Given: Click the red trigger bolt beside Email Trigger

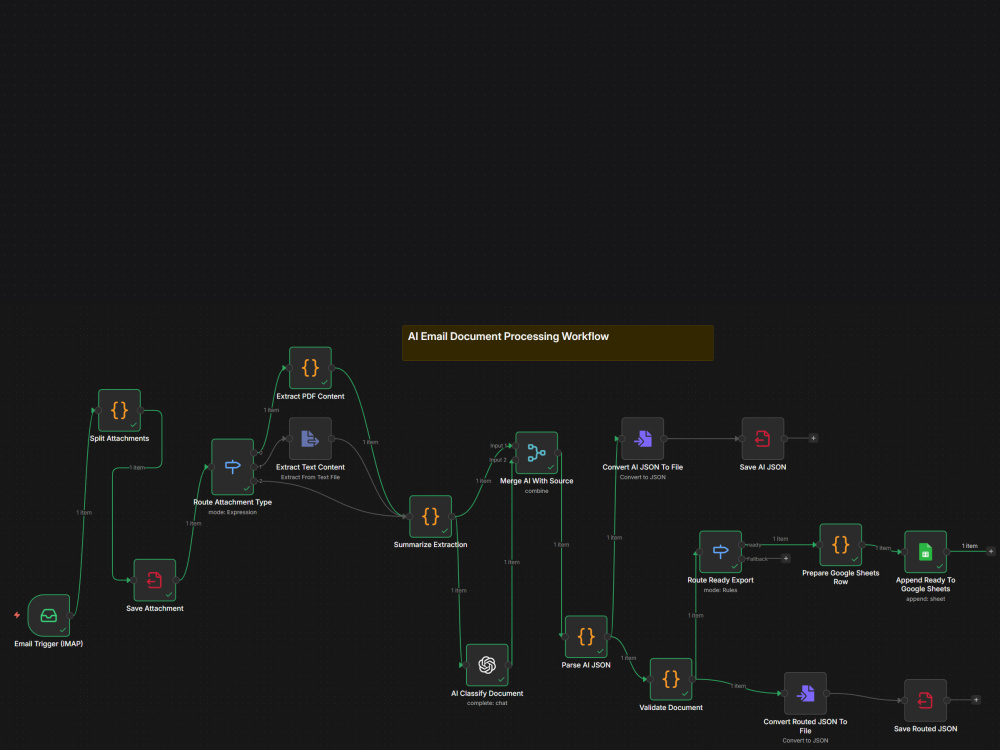Looking at the screenshot, I should [x=17, y=615].
